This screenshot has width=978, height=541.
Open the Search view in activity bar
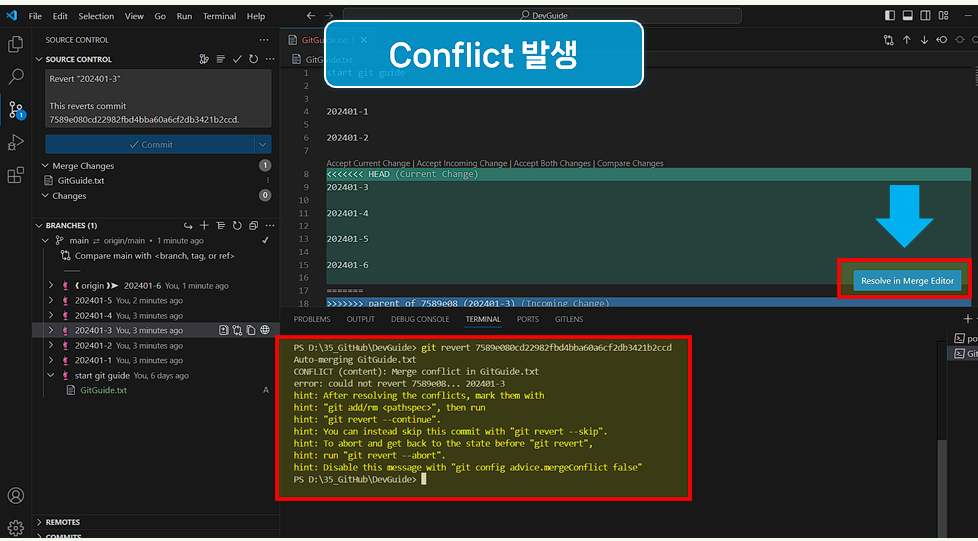click(x=15, y=77)
